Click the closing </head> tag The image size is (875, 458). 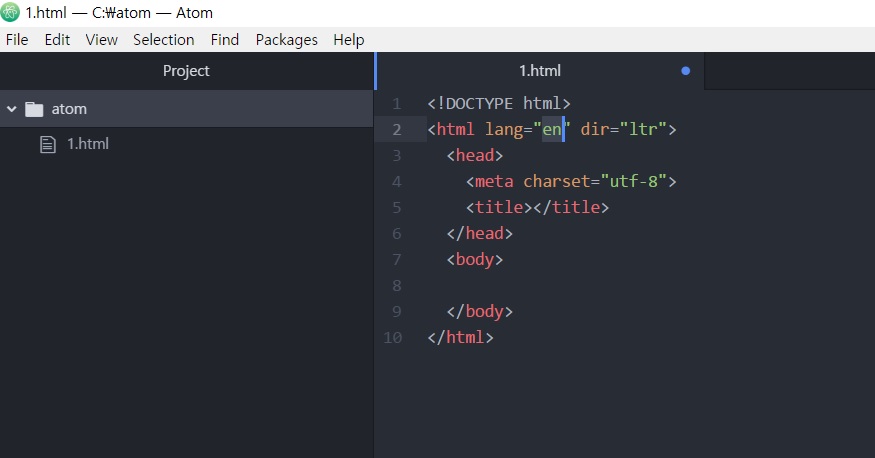[480, 234]
